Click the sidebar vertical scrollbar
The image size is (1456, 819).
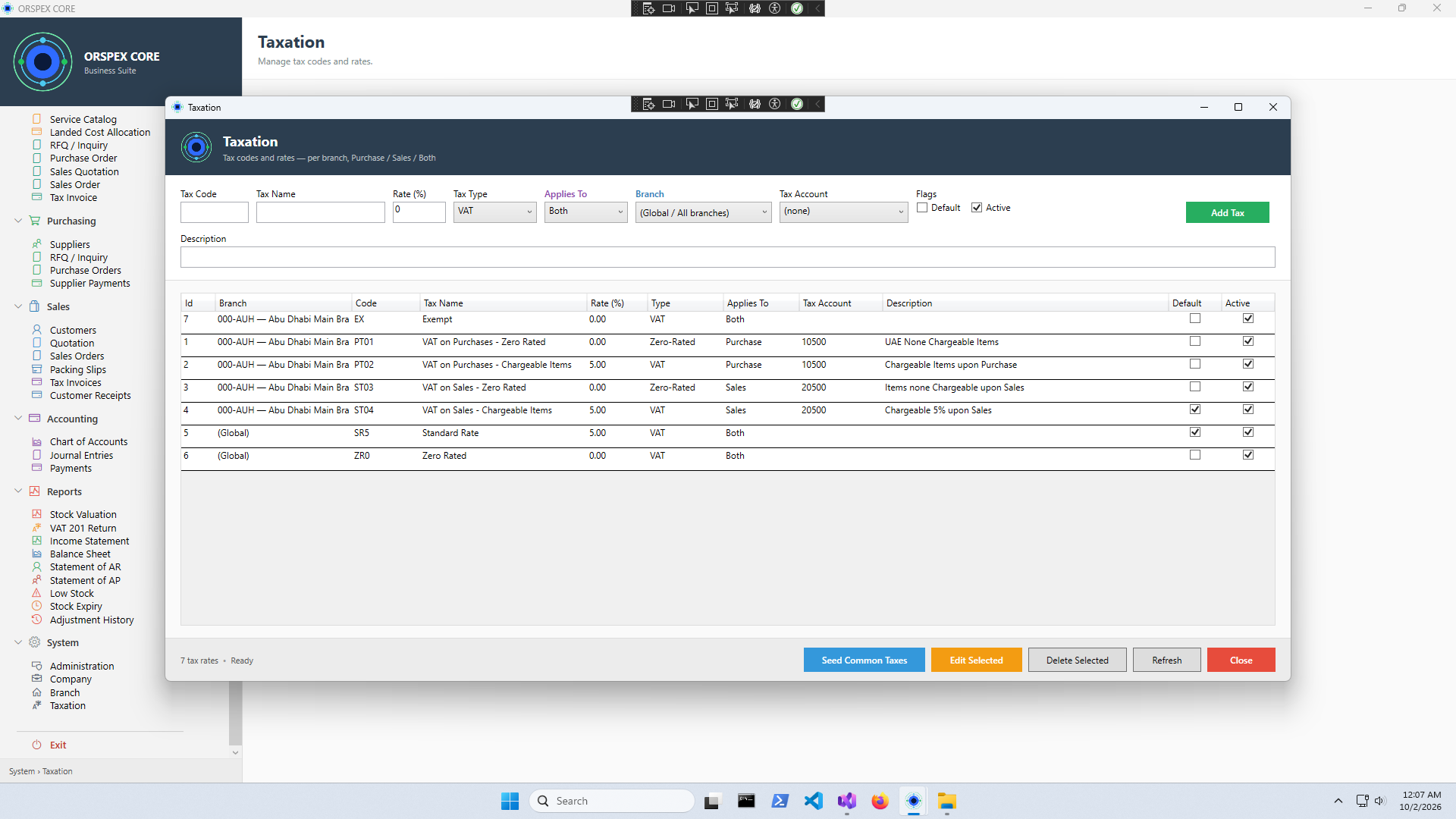click(235, 713)
